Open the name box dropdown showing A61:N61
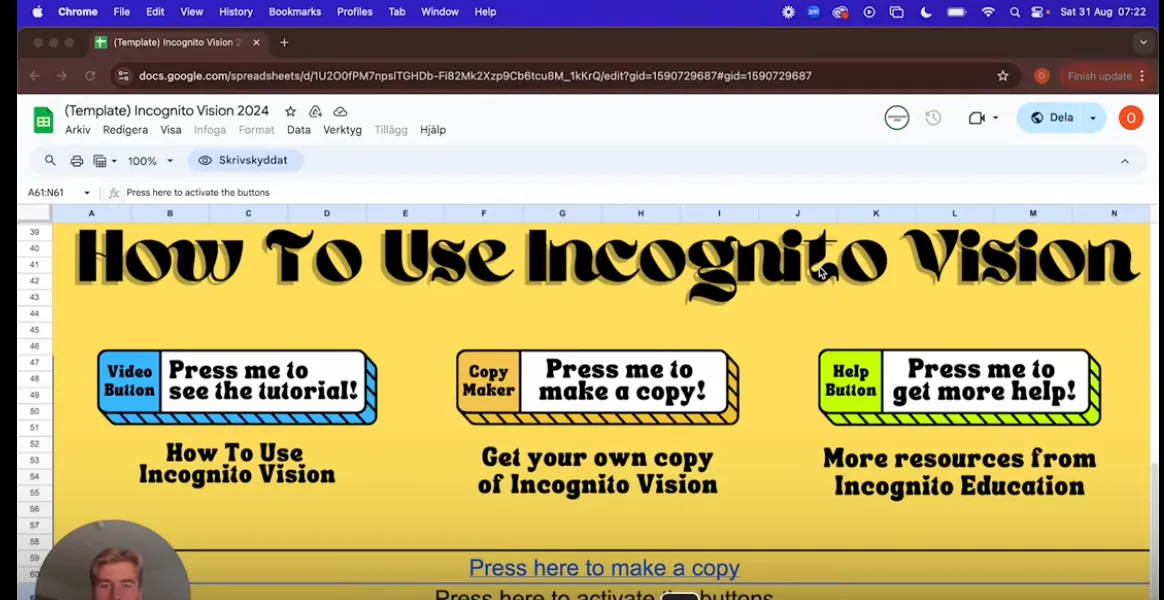1164x600 pixels. (87, 192)
